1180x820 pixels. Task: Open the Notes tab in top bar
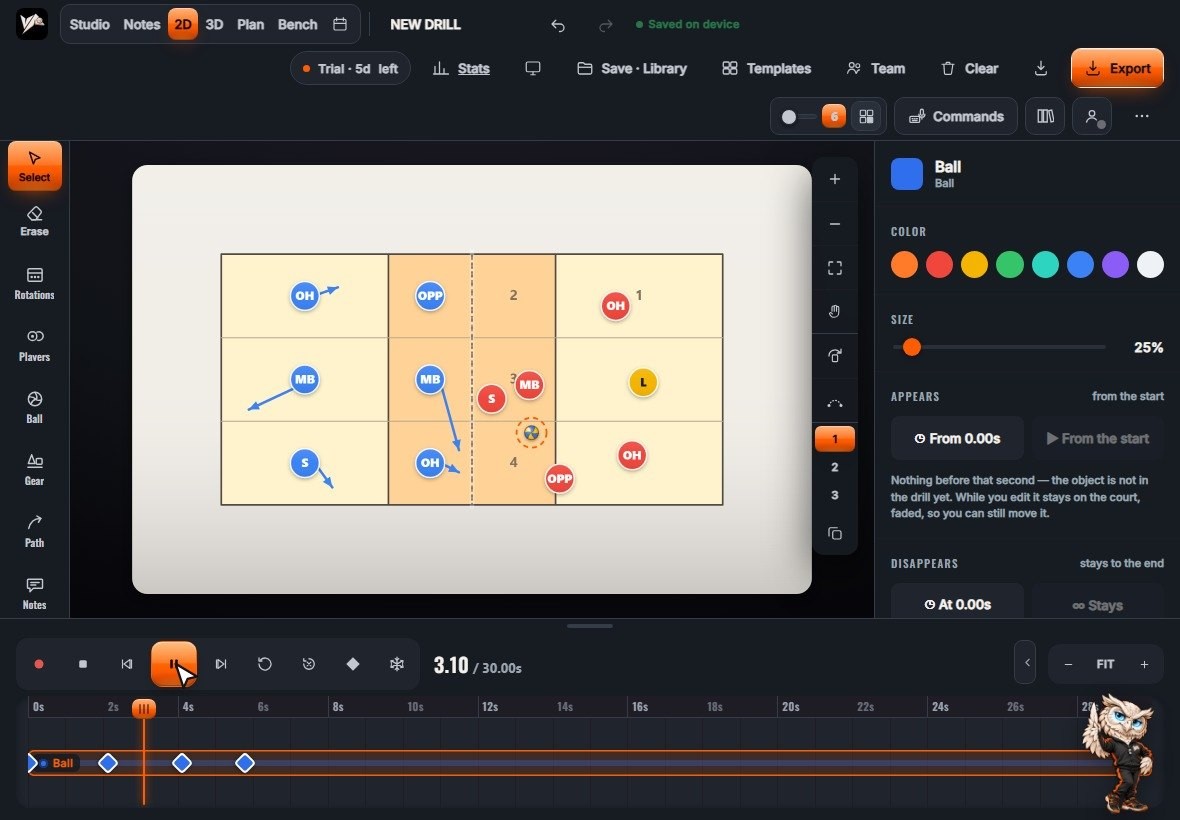(141, 24)
